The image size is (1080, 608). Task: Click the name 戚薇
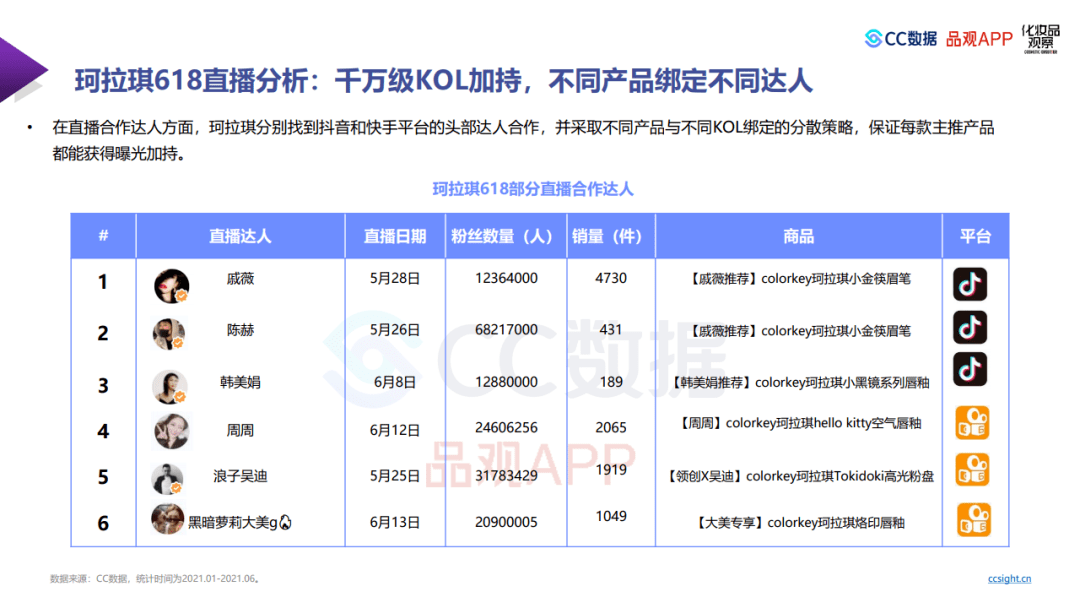coord(240,279)
